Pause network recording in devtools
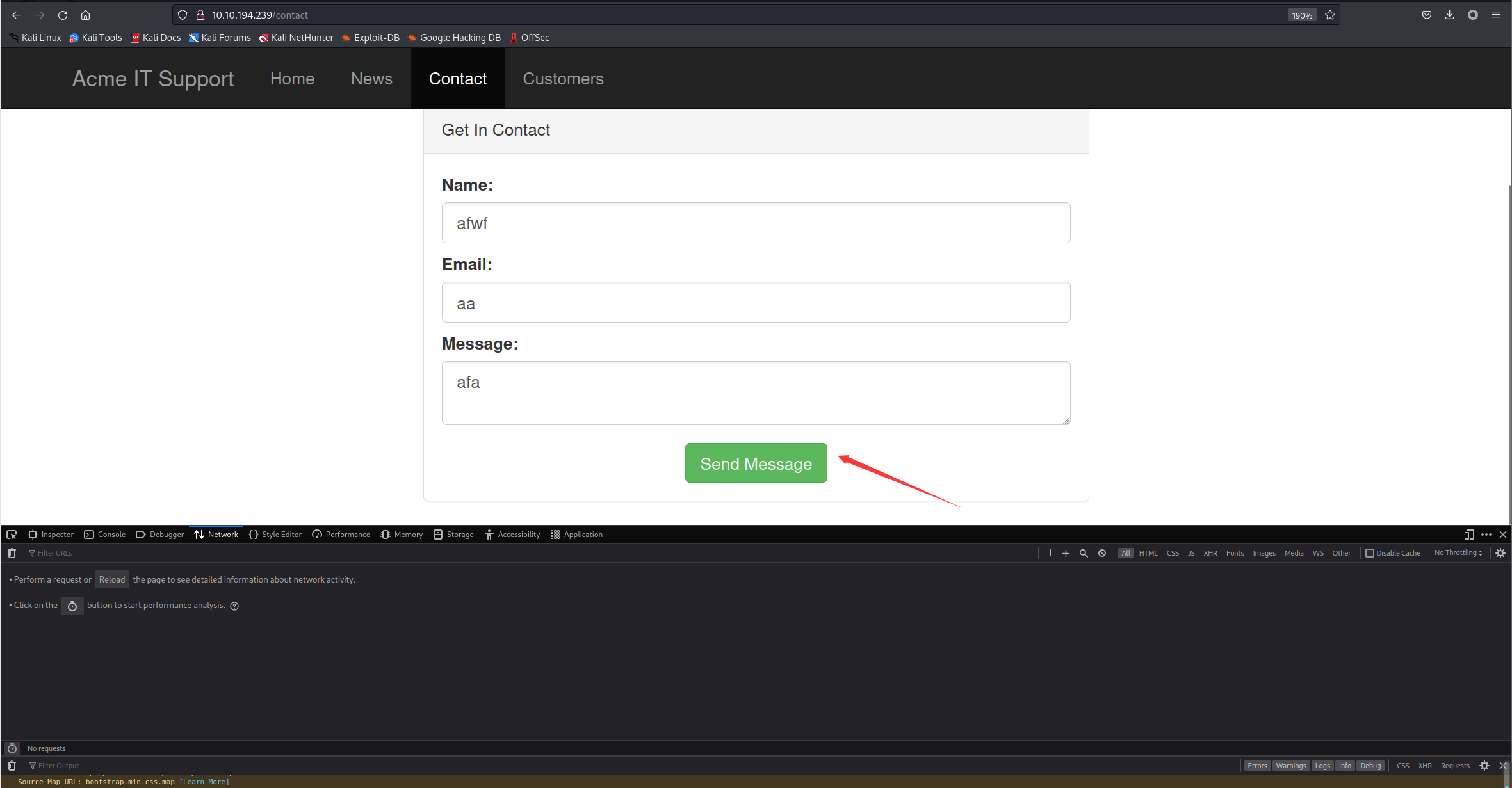Viewport: 1512px width, 788px height. pos(1048,553)
